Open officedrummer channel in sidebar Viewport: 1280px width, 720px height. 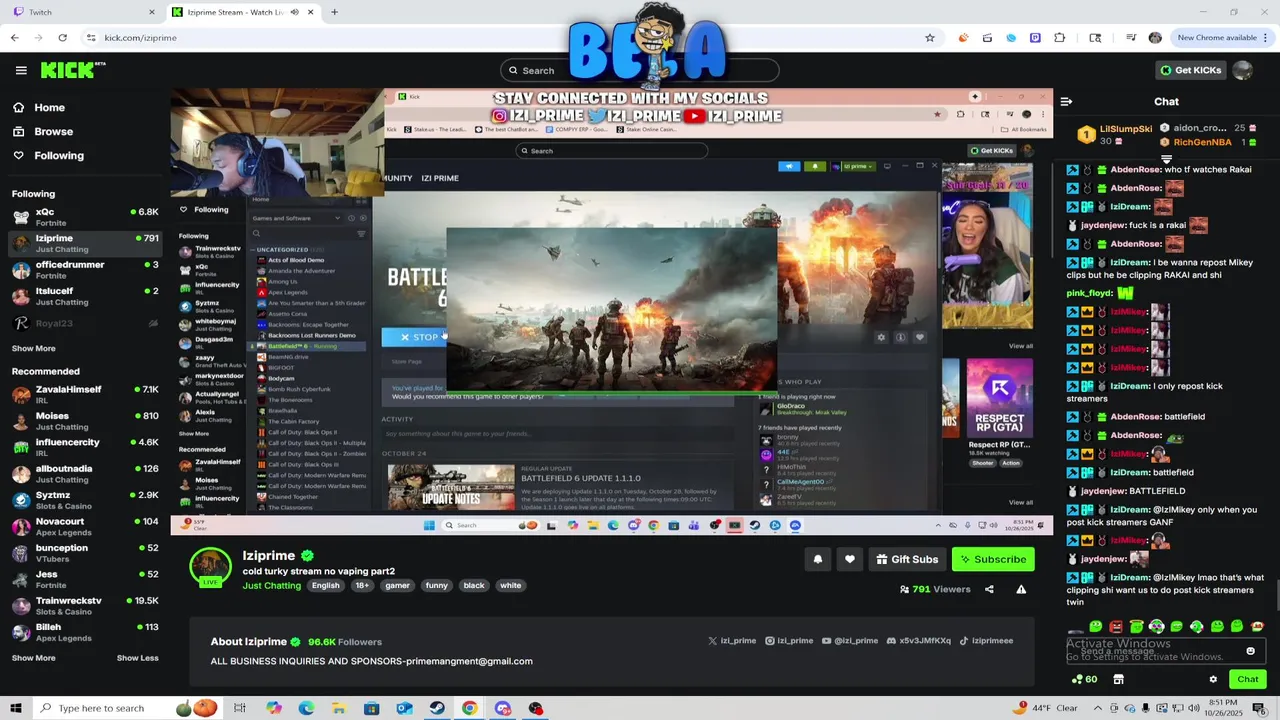click(85, 270)
